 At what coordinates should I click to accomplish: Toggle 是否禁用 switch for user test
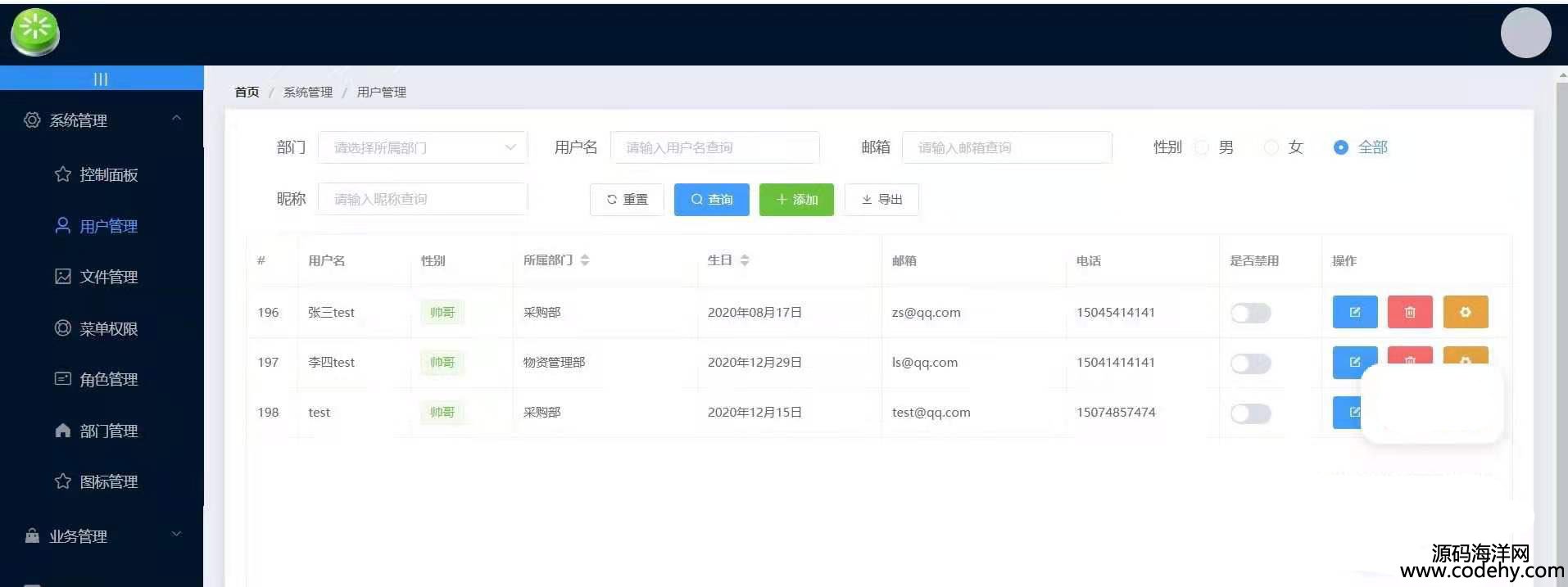coord(1250,413)
